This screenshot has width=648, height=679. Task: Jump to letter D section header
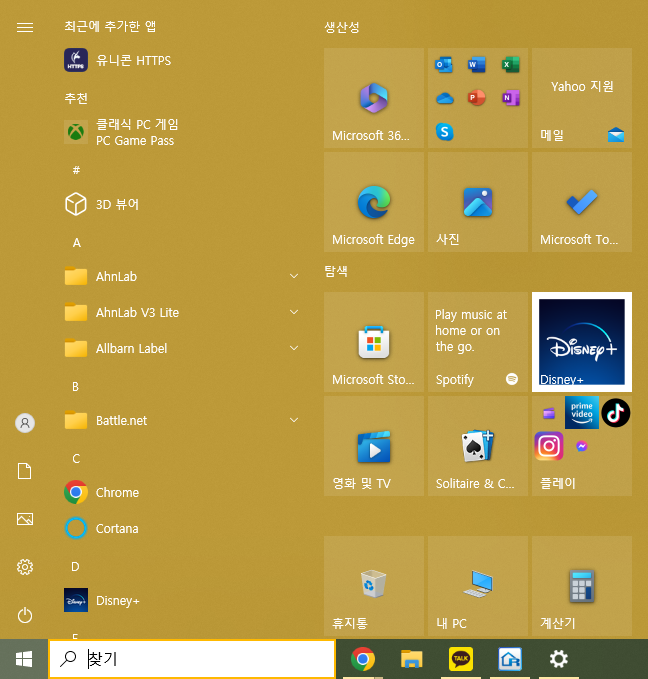[x=75, y=566]
